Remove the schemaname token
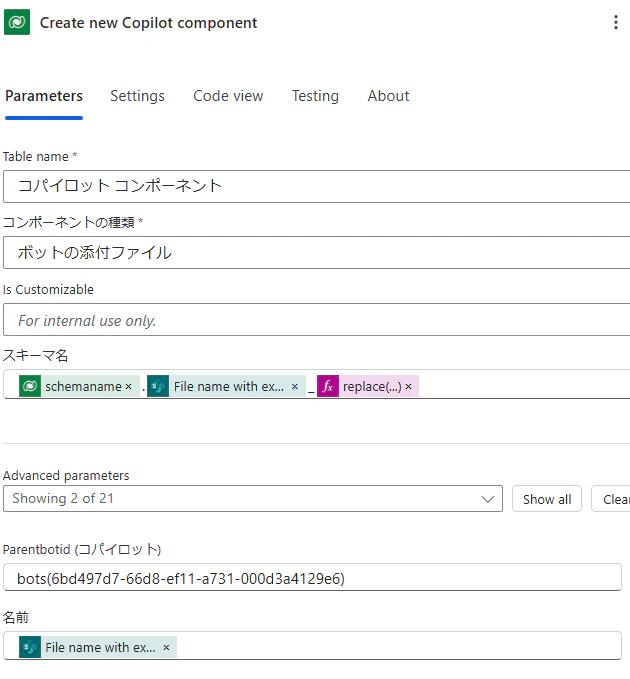The image size is (630, 679). click(129, 386)
